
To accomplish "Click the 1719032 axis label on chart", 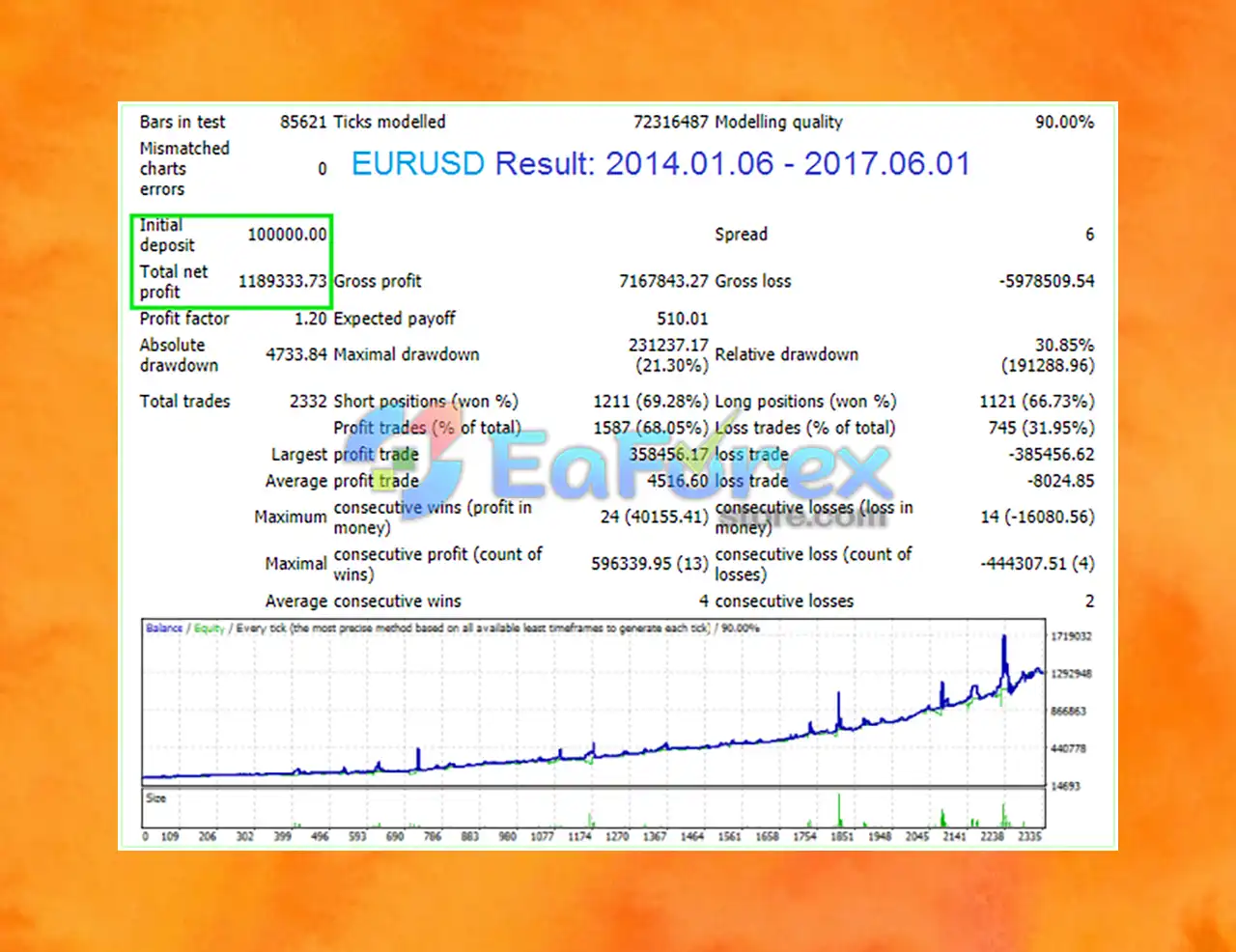I will point(1071,636).
